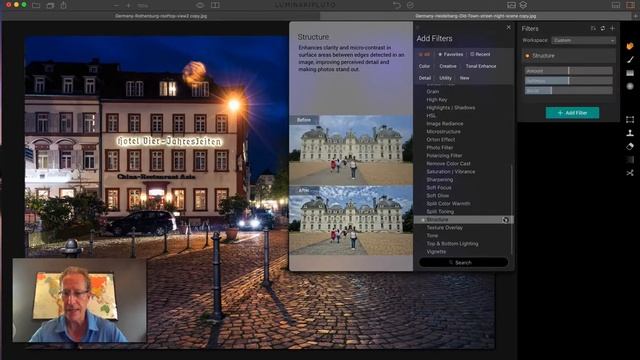Image resolution: width=640 pixels, height=360 pixels.
Task: Switch to the Germany-Rothenburg image tab
Action: pyautogui.click(x=161, y=16)
